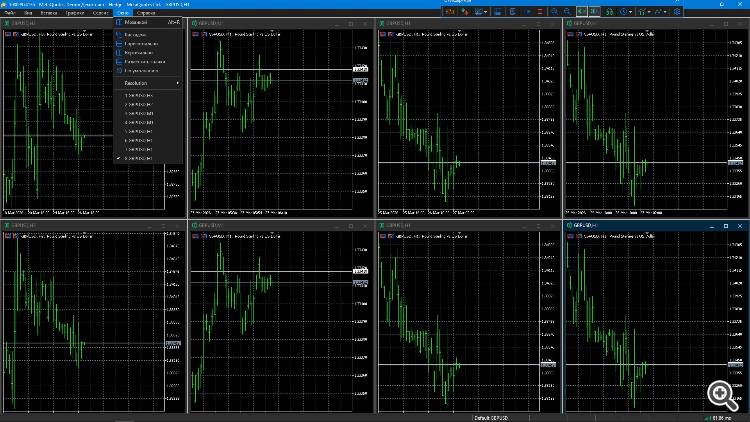The width and height of the screenshot is (750, 422).
Task: Toggle the first highlighted chart scroll button
Action: click(582, 12)
